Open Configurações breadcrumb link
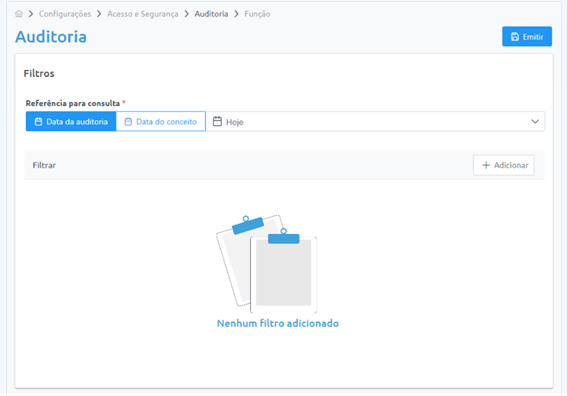Viewport: 567px width, 396px height. [x=65, y=14]
